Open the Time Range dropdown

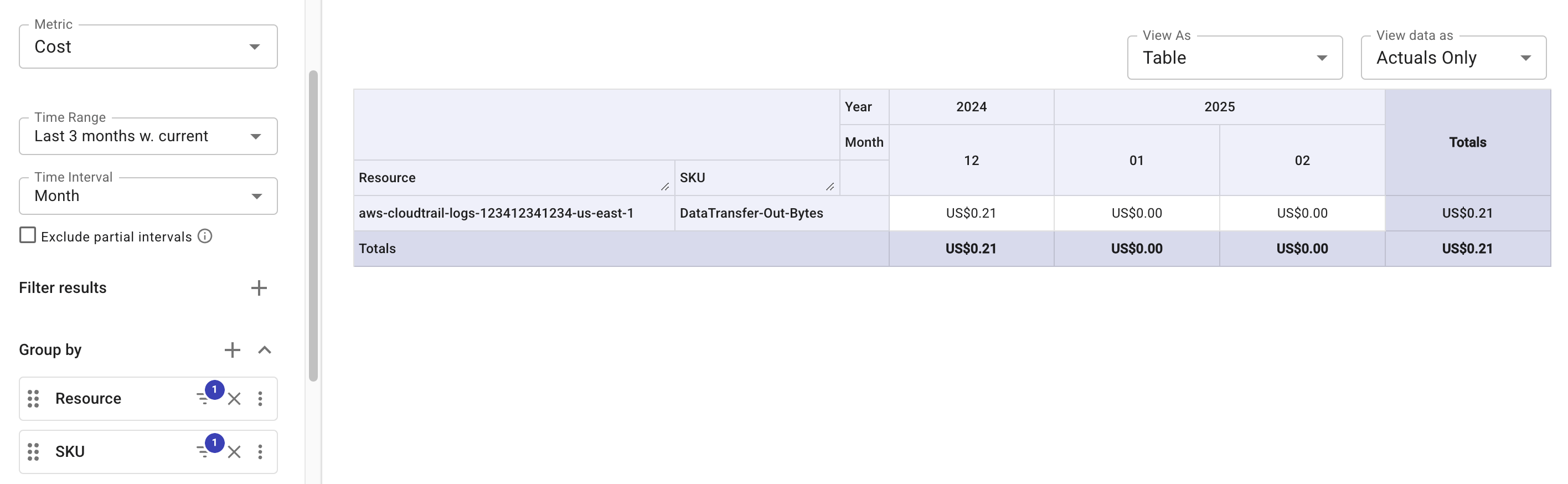148,136
